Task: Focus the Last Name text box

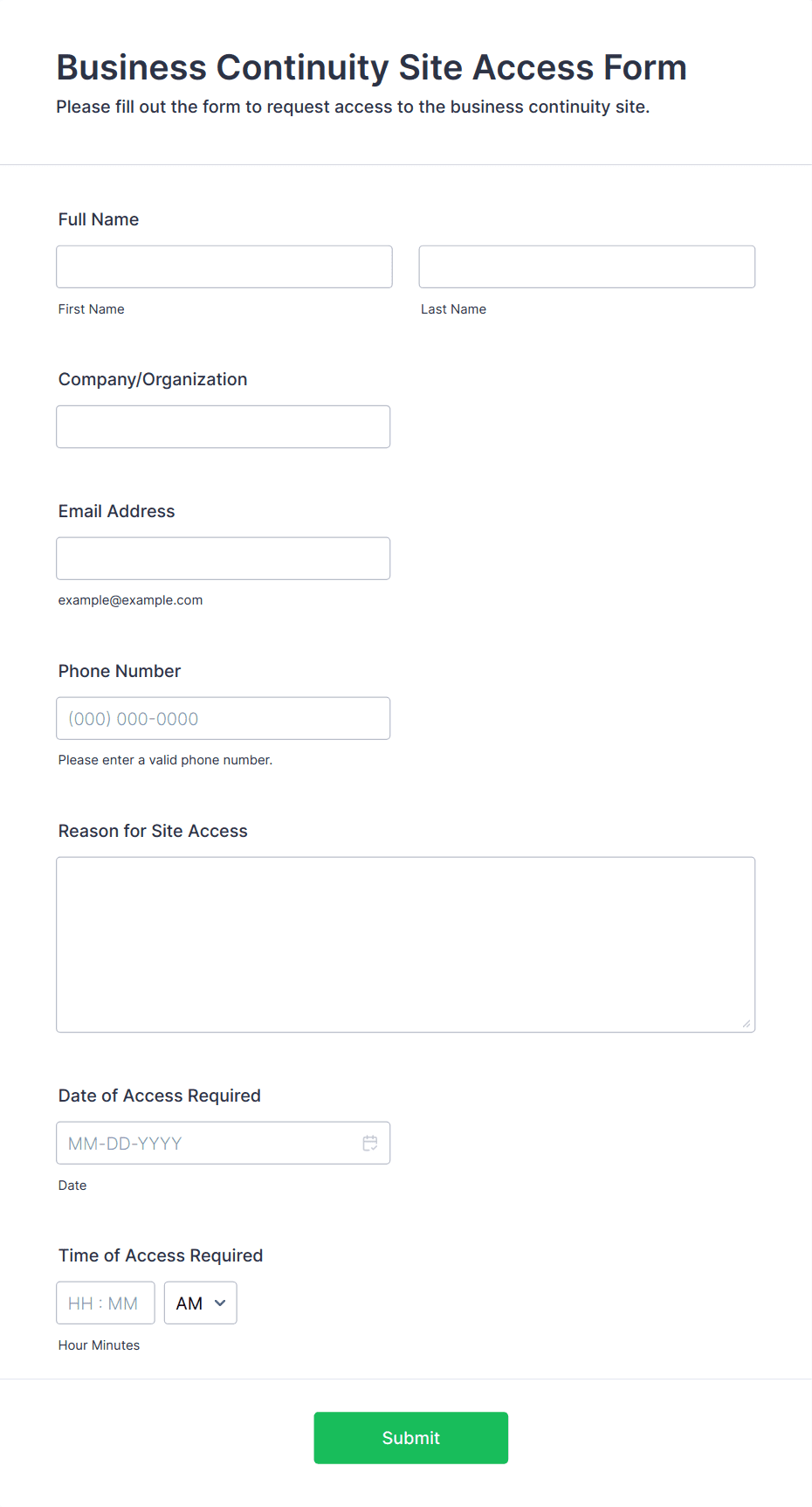Action: [x=587, y=266]
